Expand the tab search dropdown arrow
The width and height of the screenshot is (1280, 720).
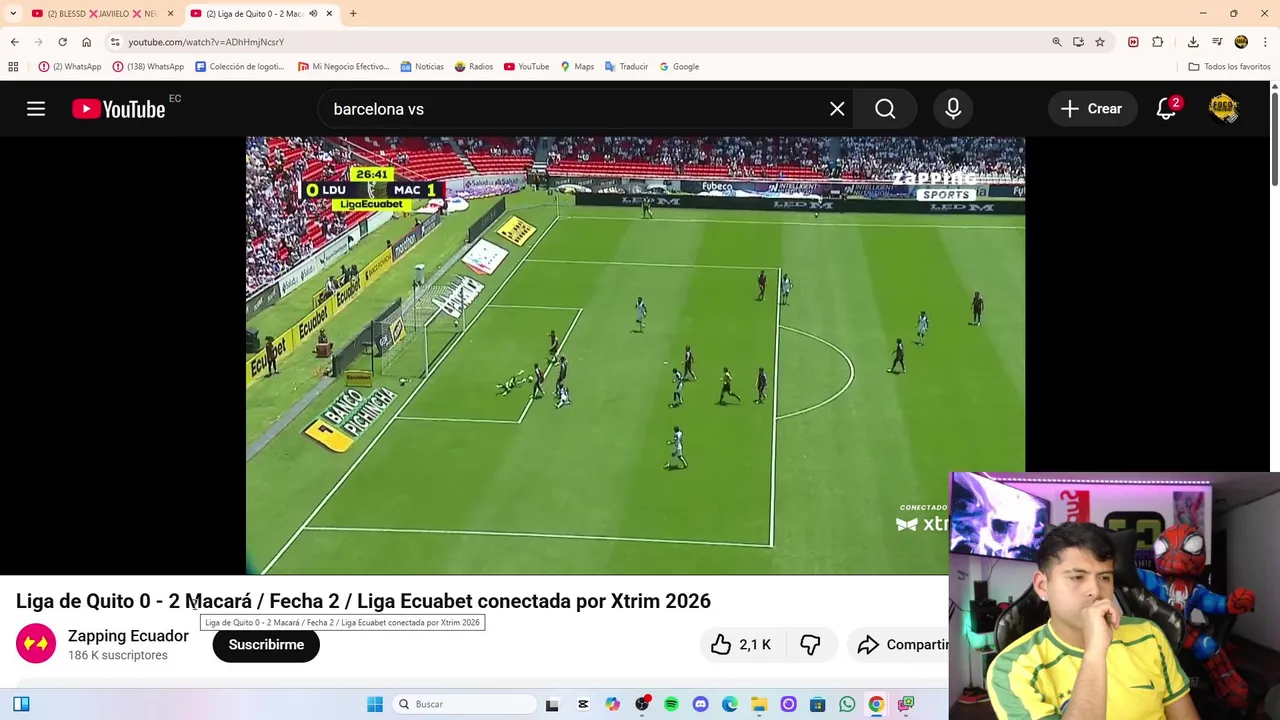[x=13, y=14]
